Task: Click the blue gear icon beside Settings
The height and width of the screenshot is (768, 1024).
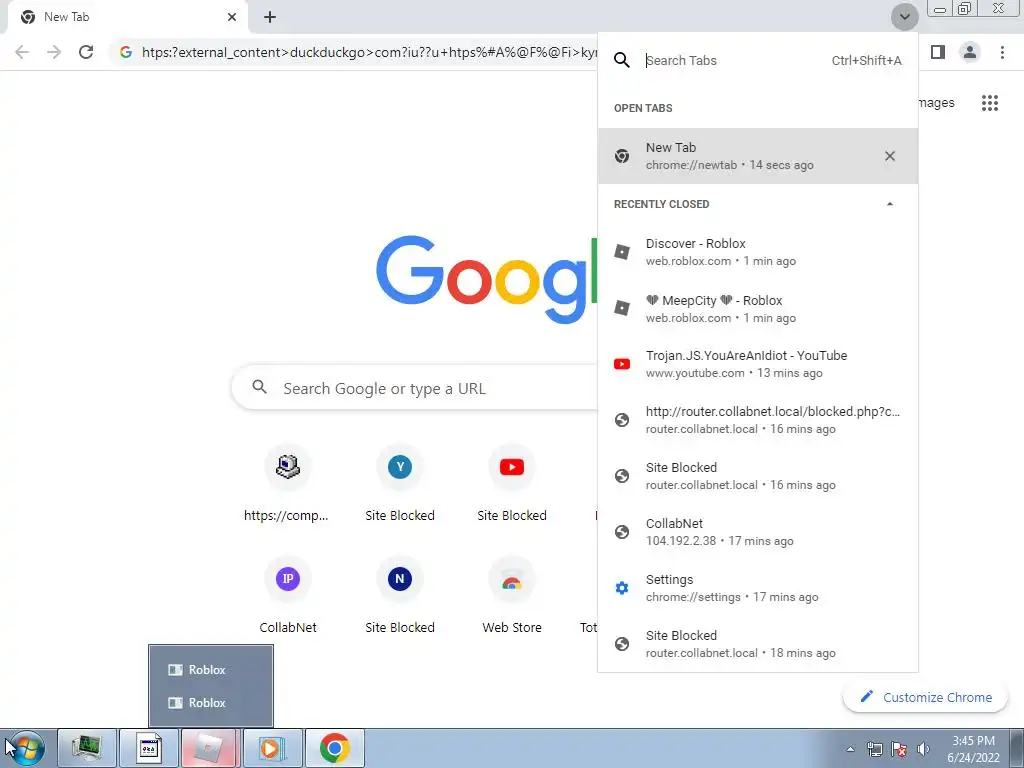Action: pos(622,588)
